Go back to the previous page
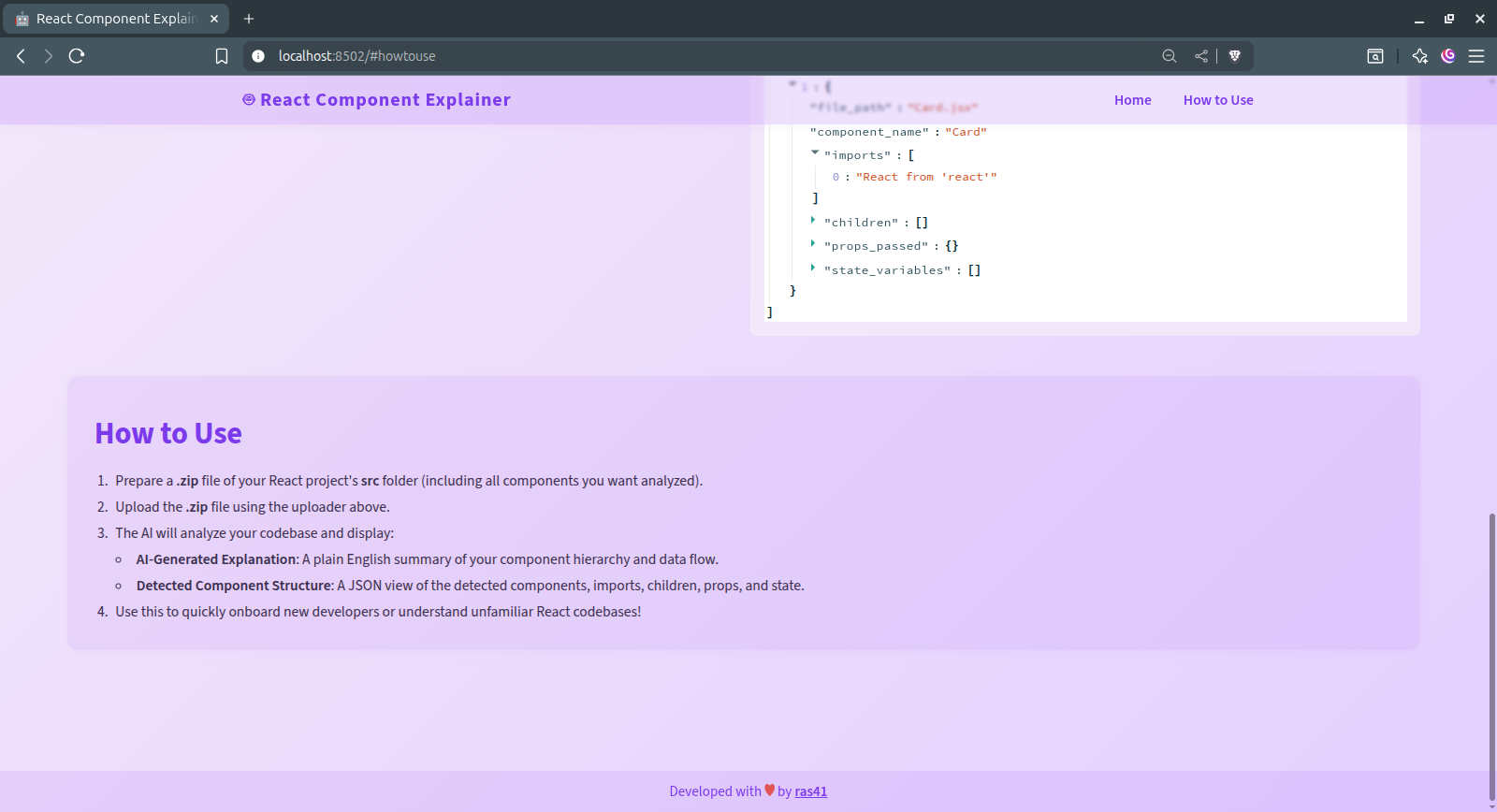The image size is (1497, 812). tap(21, 56)
